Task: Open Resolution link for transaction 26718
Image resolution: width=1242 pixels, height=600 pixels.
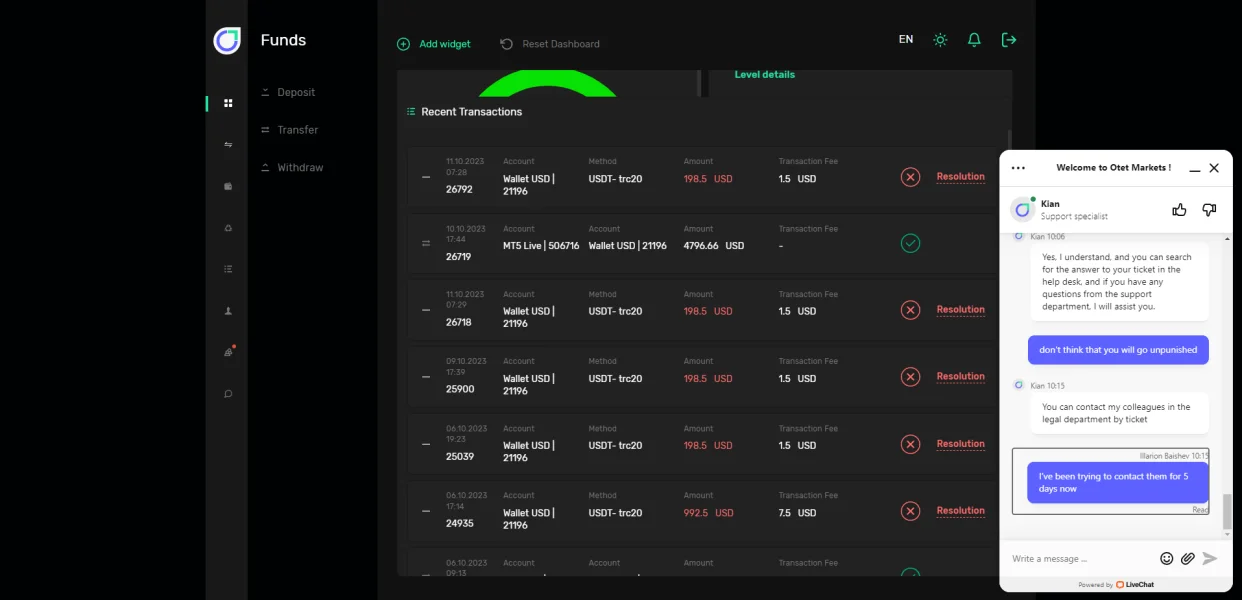Action: (x=961, y=310)
